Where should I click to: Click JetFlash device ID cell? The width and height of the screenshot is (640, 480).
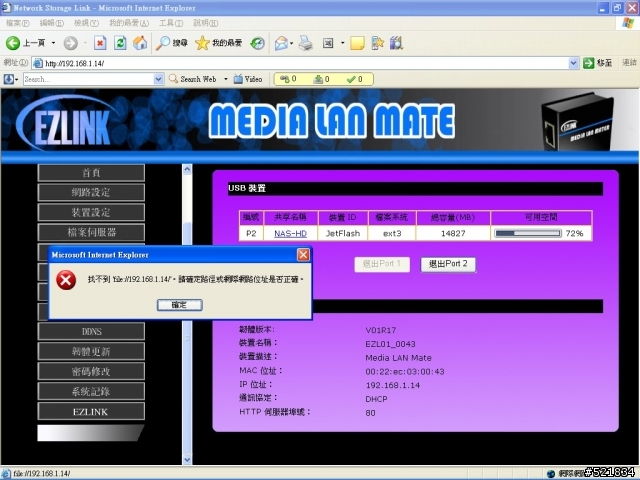[343, 233]
